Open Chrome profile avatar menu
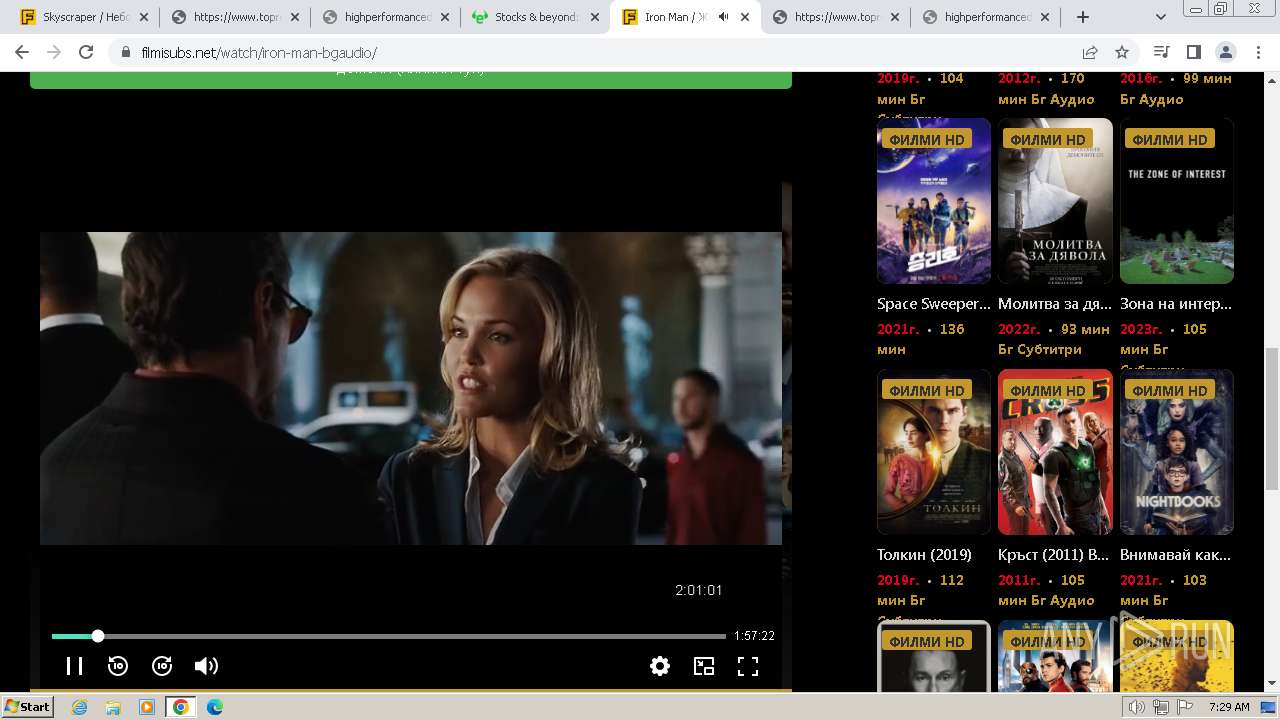The height and width of the screenshot is (720, 1280). click(x=1225, y=52)
